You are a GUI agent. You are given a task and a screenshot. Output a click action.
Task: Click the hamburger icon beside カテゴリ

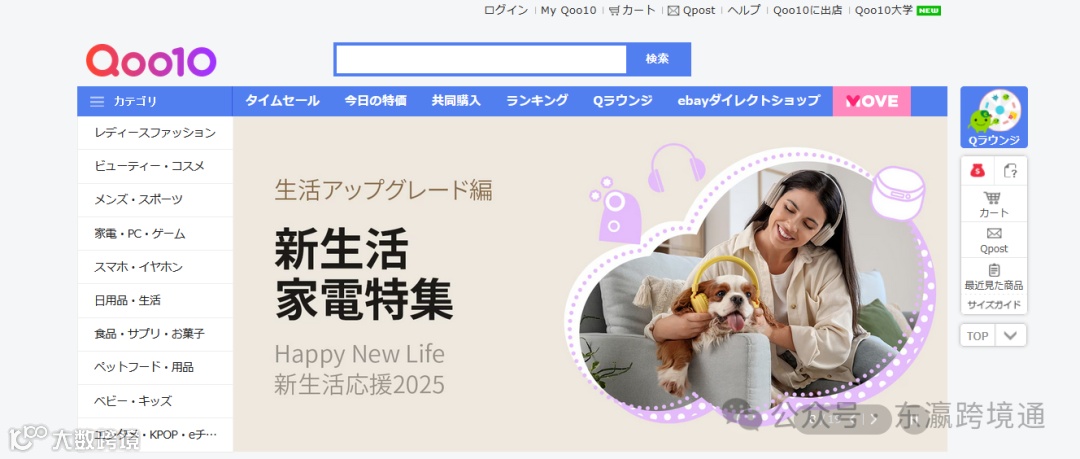pyautogui.click(x=97, y=101)
